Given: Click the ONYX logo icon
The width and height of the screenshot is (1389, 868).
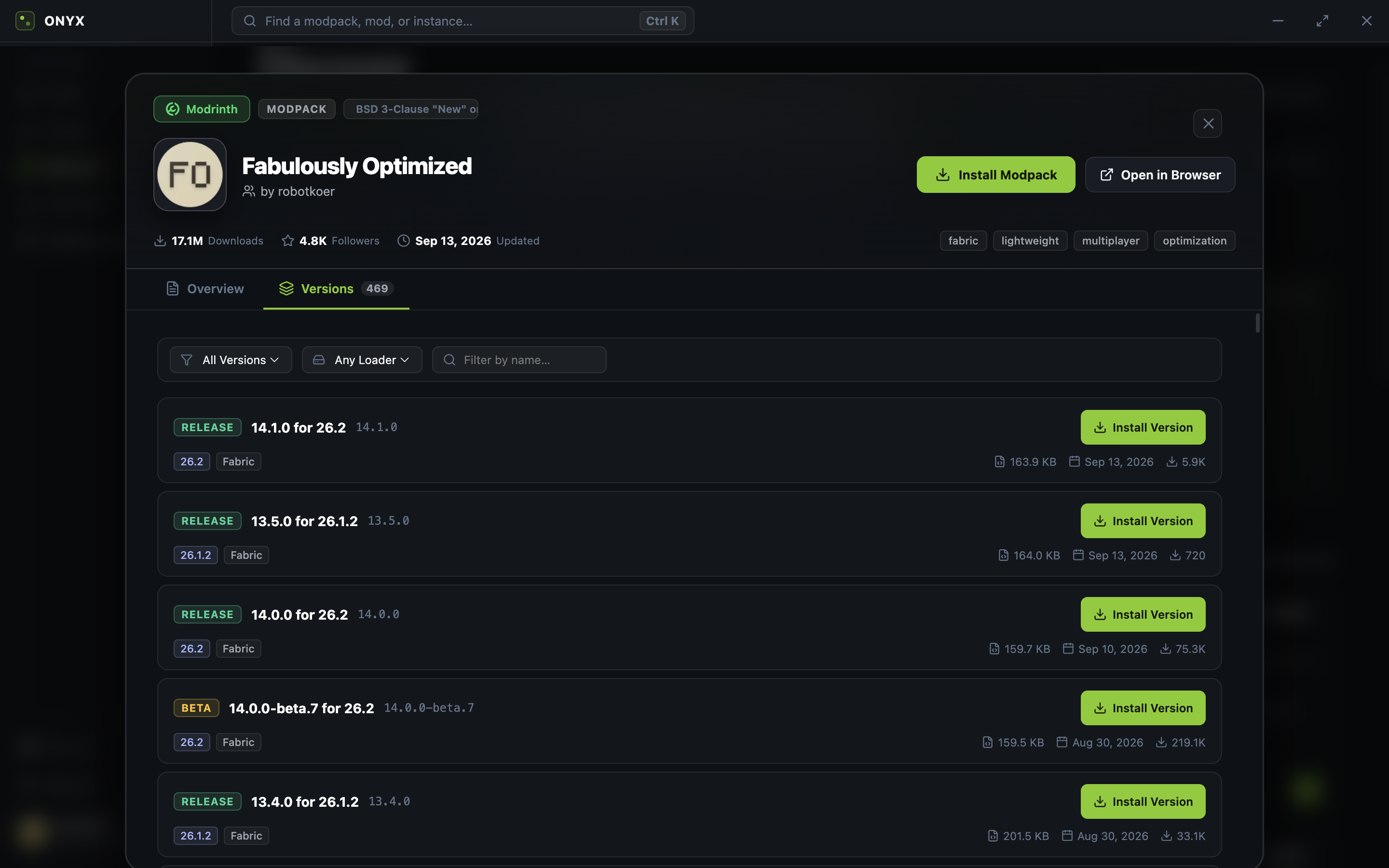Looking at the screenshot, I should click(x=25, y=21).
